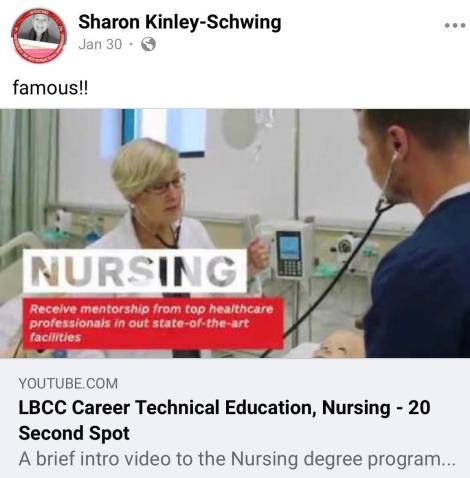The height and width of the screenshot is (478, 470).
Task: Click the mannequin head in the video preview
Action: coord(340,343)
